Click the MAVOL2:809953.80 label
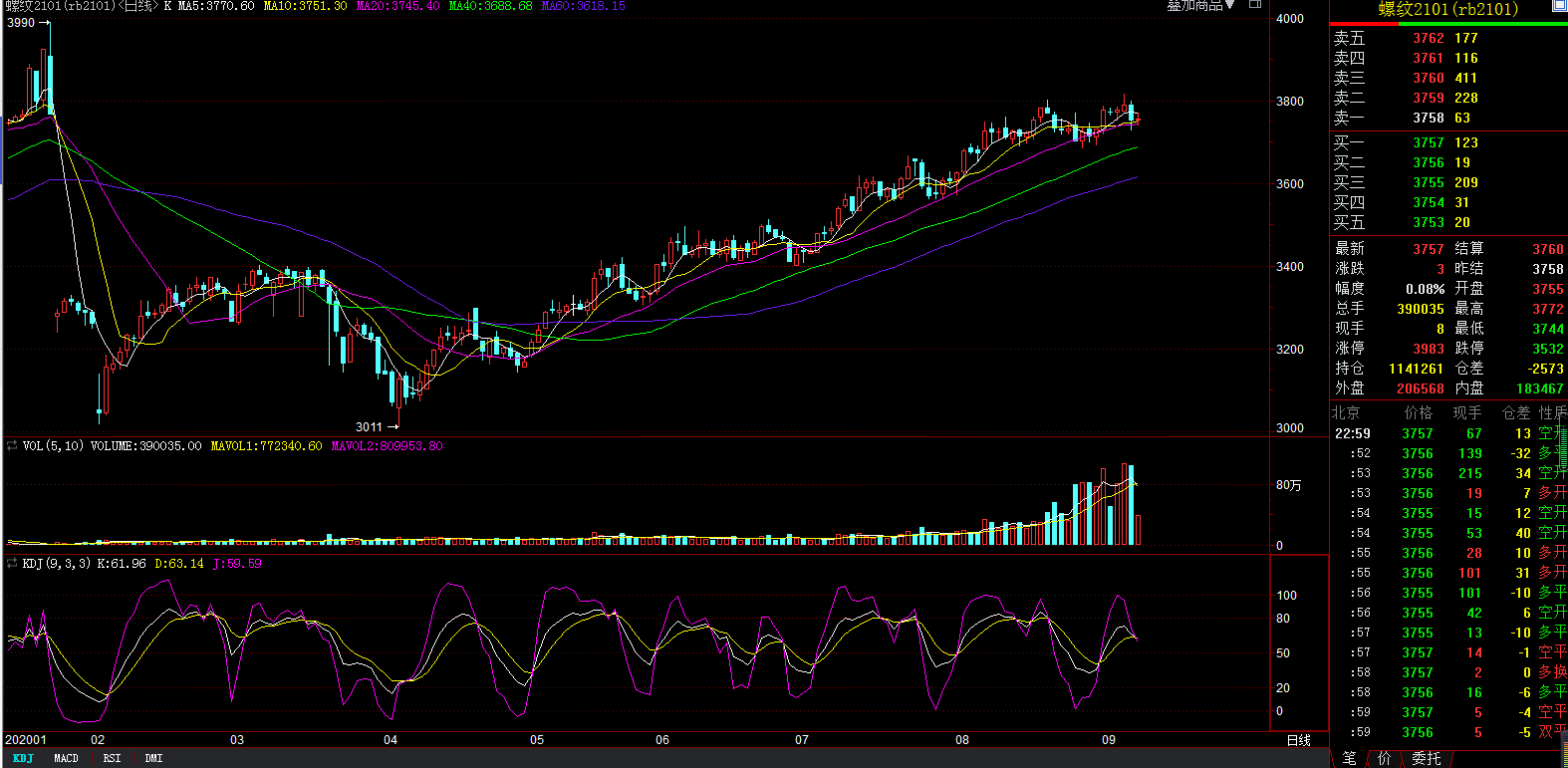The width and height of the screenshot is (1568, 768). [388, 446]
